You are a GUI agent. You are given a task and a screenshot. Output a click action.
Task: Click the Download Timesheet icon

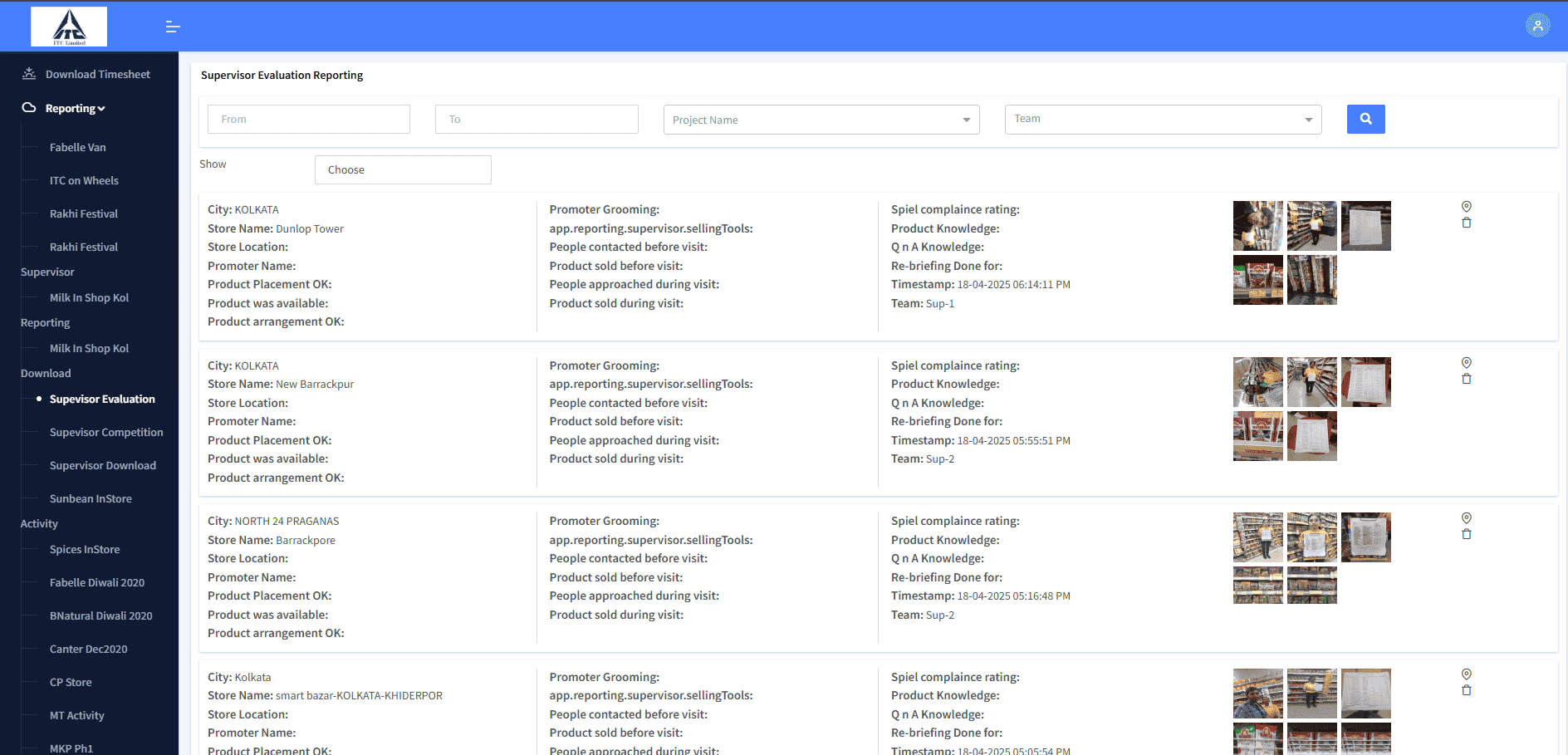point(27,73)
